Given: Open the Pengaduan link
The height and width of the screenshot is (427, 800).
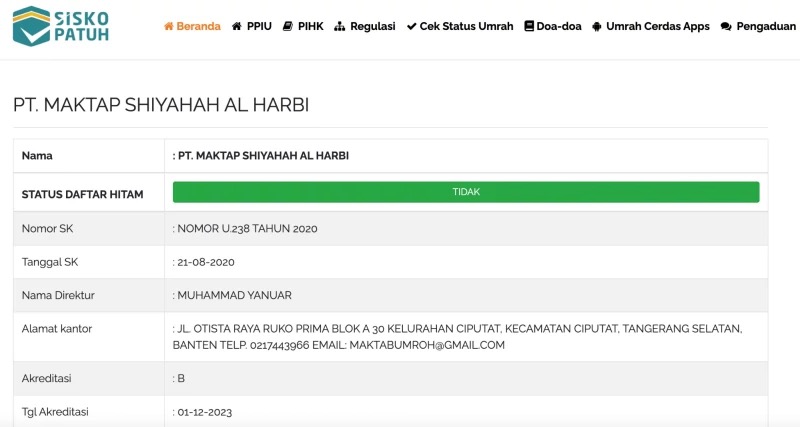Looking at the screenshot, I should [x=766, y=26].
